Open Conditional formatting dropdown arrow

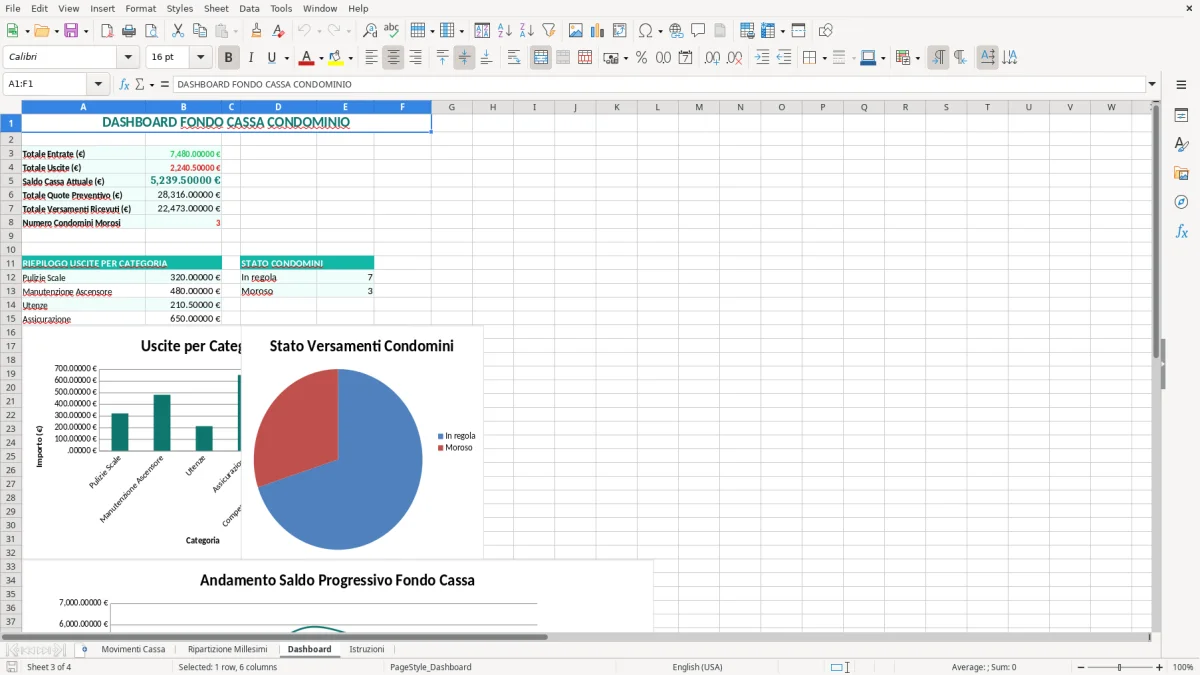pos(917,58)
